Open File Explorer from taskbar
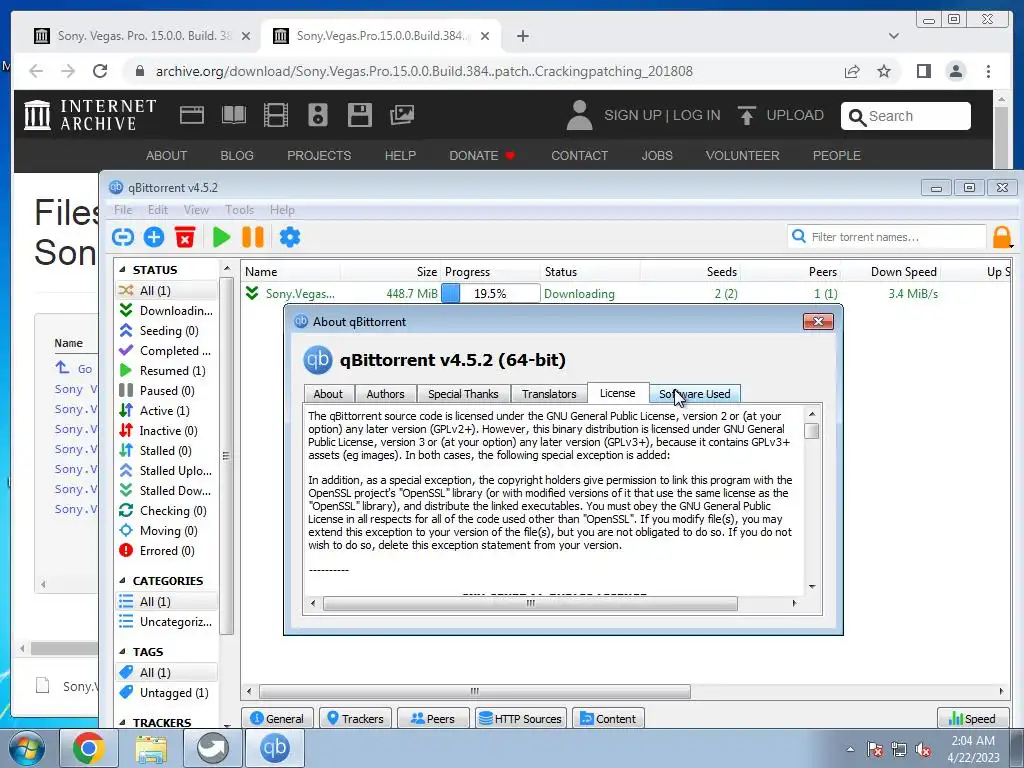The image size is (1024, 768). click(x=150, y=748)
